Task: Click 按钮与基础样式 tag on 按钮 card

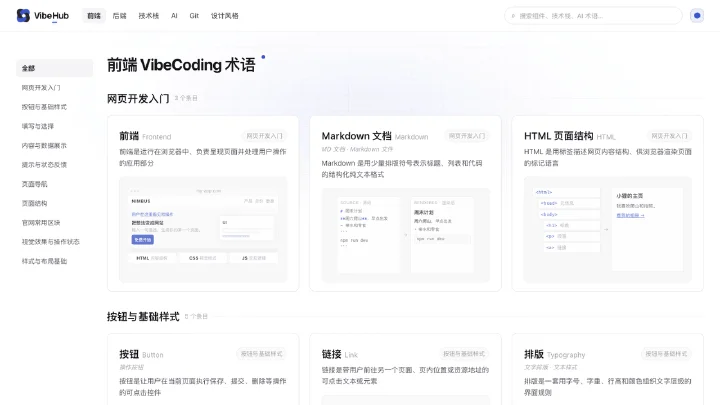Action: pos(262,354)
